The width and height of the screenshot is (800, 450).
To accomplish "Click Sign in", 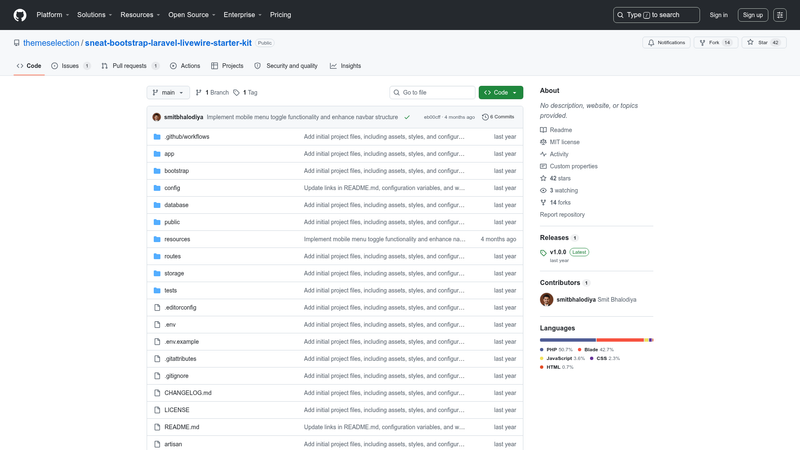I will point(718,15).
